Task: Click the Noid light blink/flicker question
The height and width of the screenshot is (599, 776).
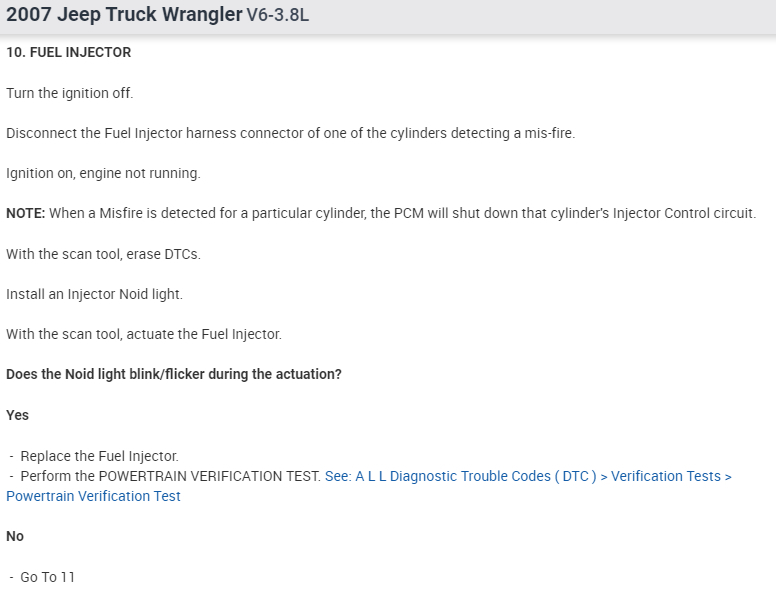Action: (173, 374)
